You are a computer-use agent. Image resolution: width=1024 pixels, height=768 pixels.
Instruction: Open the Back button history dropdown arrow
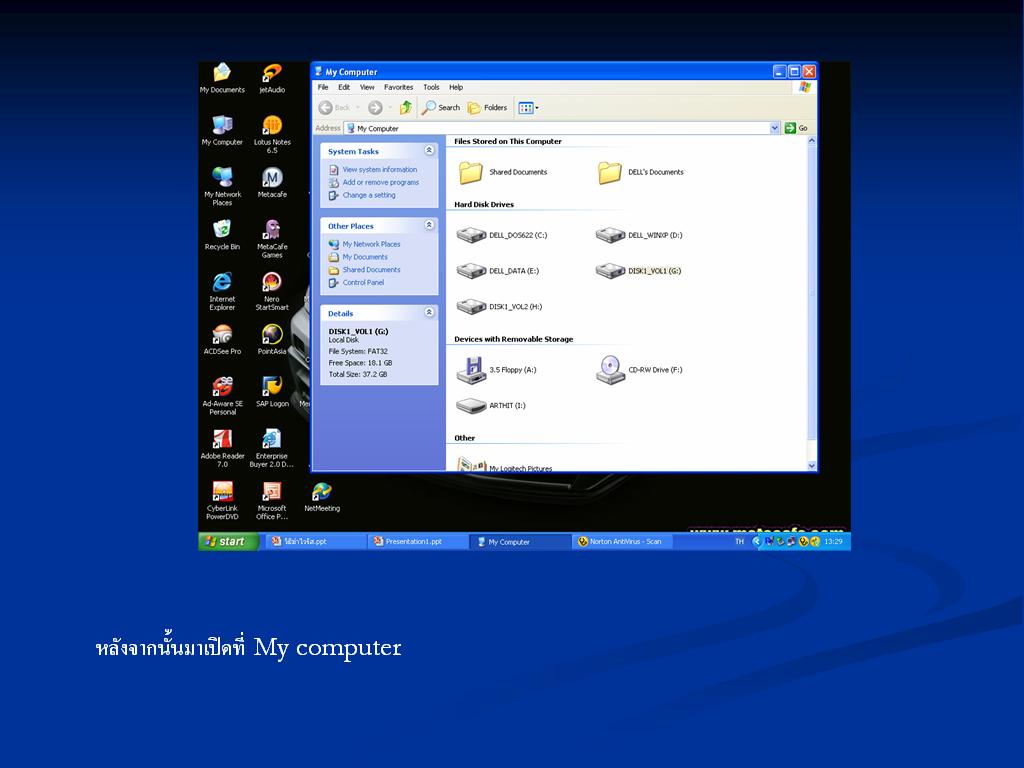[x=358, y=108]
